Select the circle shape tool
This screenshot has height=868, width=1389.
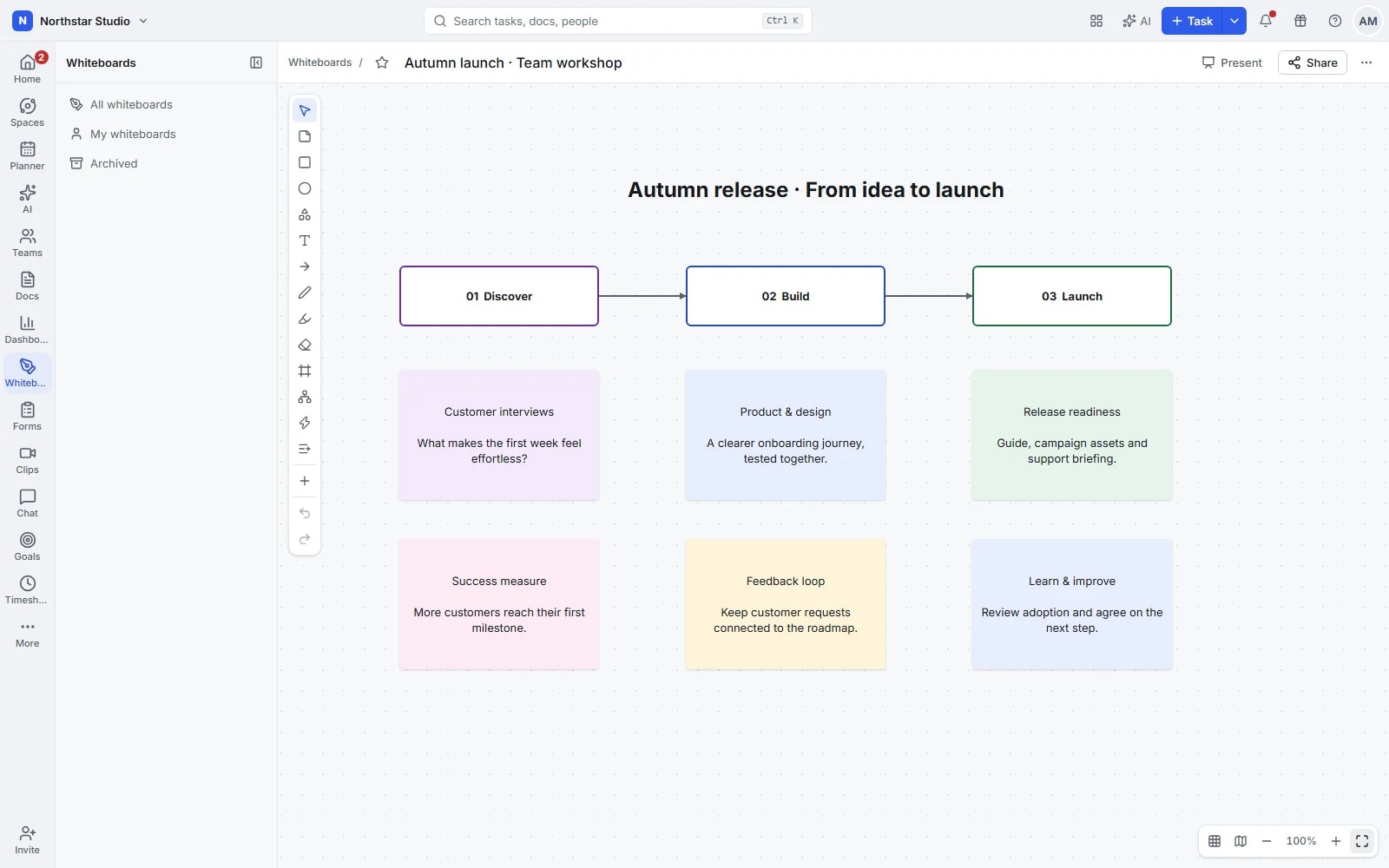click(305, 188)
